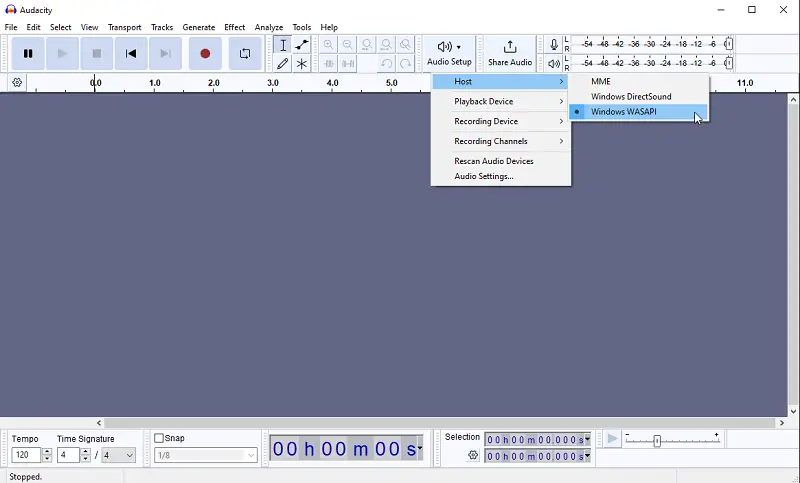
Task: Open the snap 1/8 dropdown
Action: click(x=206, y=455)
